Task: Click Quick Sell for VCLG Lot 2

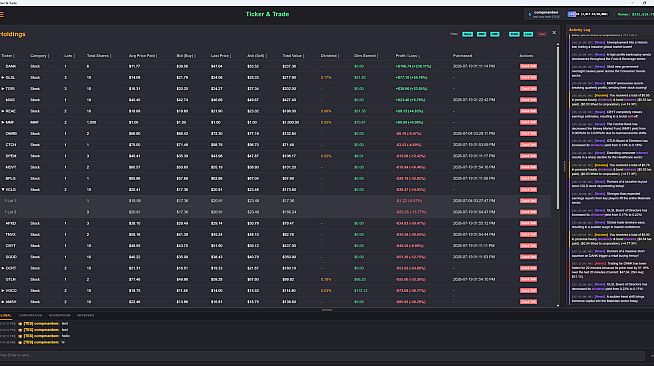Action: coord(528,212)
